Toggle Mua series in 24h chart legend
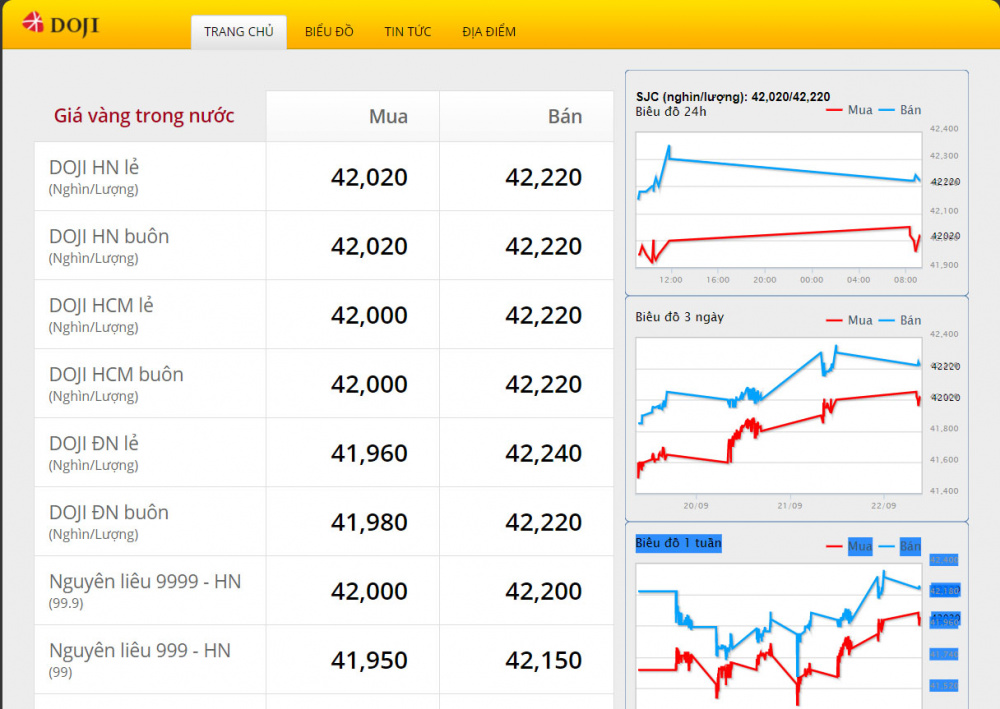The height and width of the screenshot is (709, 1000). (x=849, y=110)
